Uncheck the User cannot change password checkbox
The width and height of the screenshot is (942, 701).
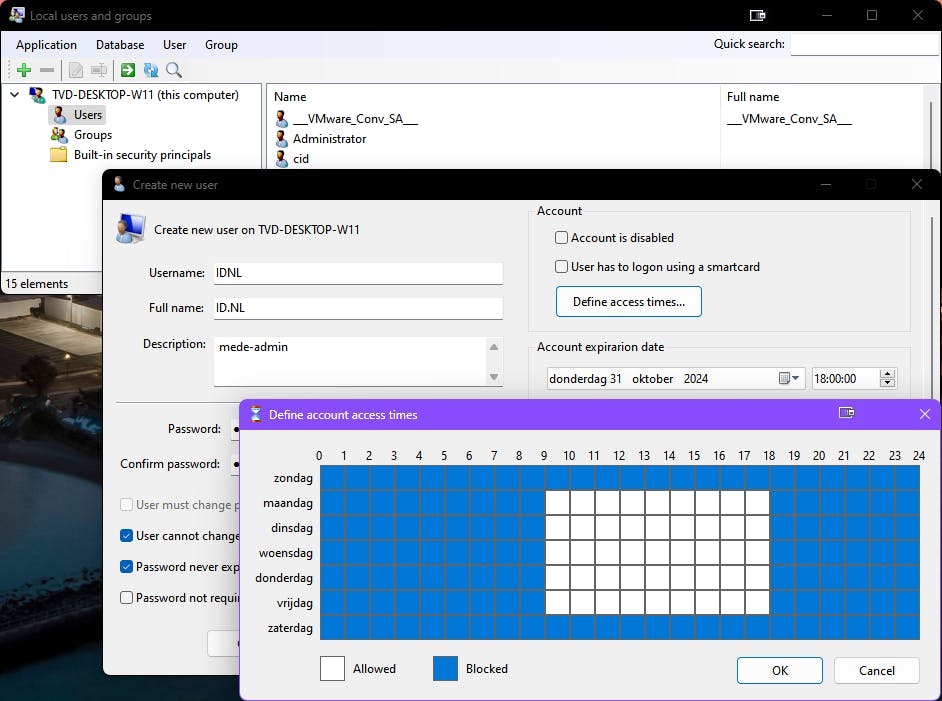pos(126,536)
